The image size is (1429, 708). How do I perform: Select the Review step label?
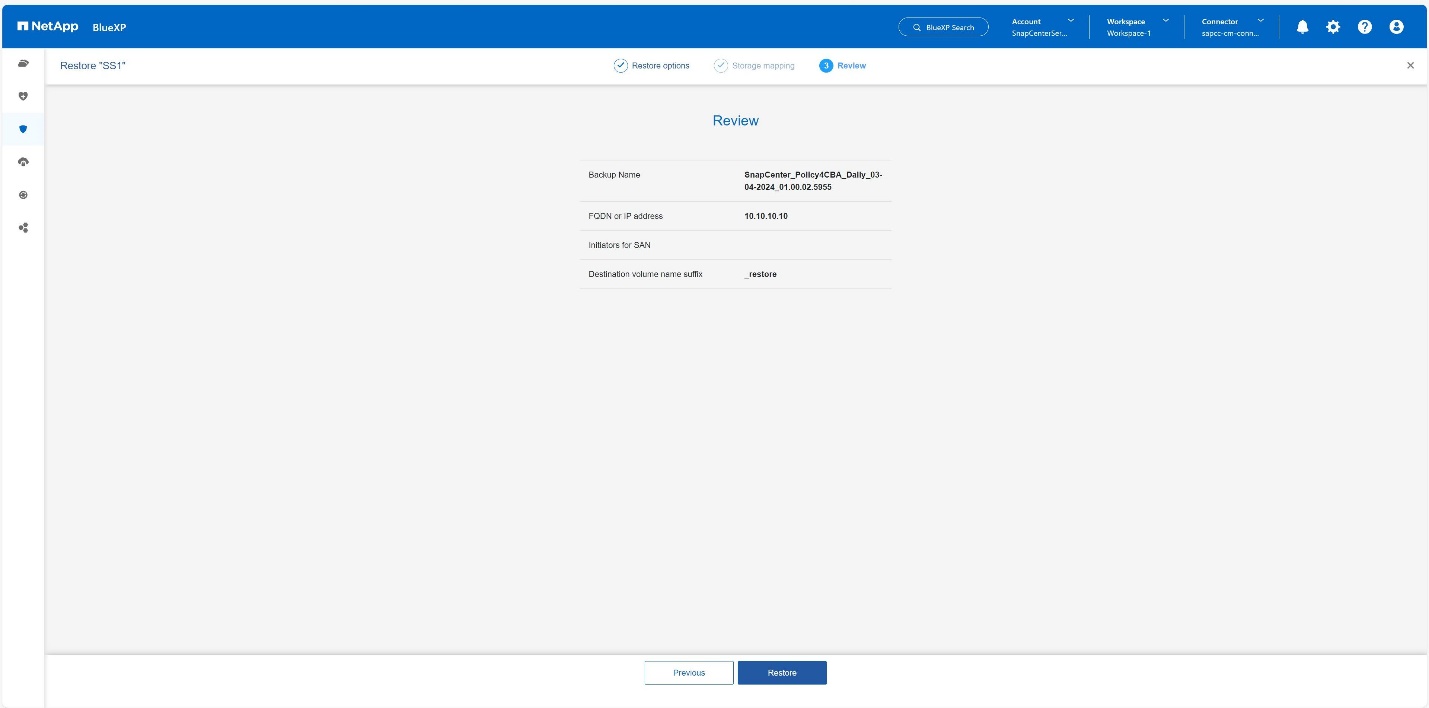coord(852,66)
